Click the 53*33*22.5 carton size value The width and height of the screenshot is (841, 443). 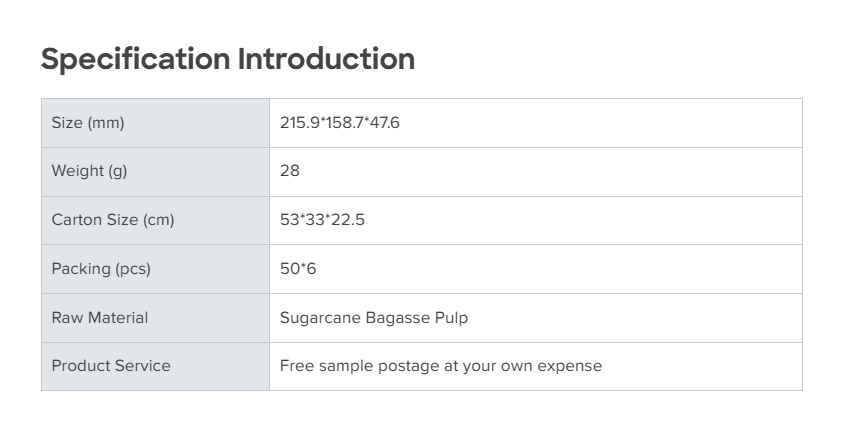point(322,220)
